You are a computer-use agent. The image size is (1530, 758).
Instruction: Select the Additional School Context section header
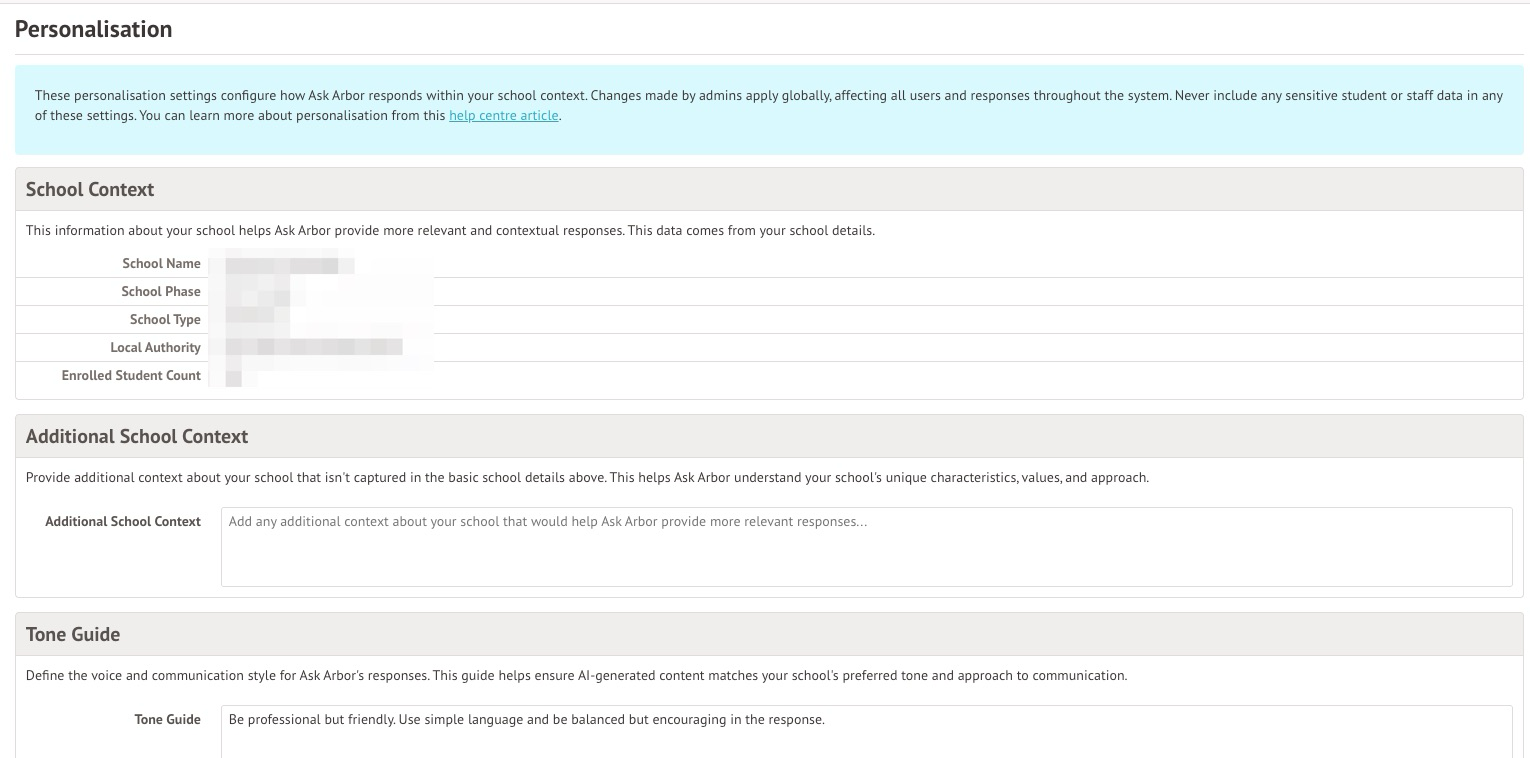click(x=137, y=437)
